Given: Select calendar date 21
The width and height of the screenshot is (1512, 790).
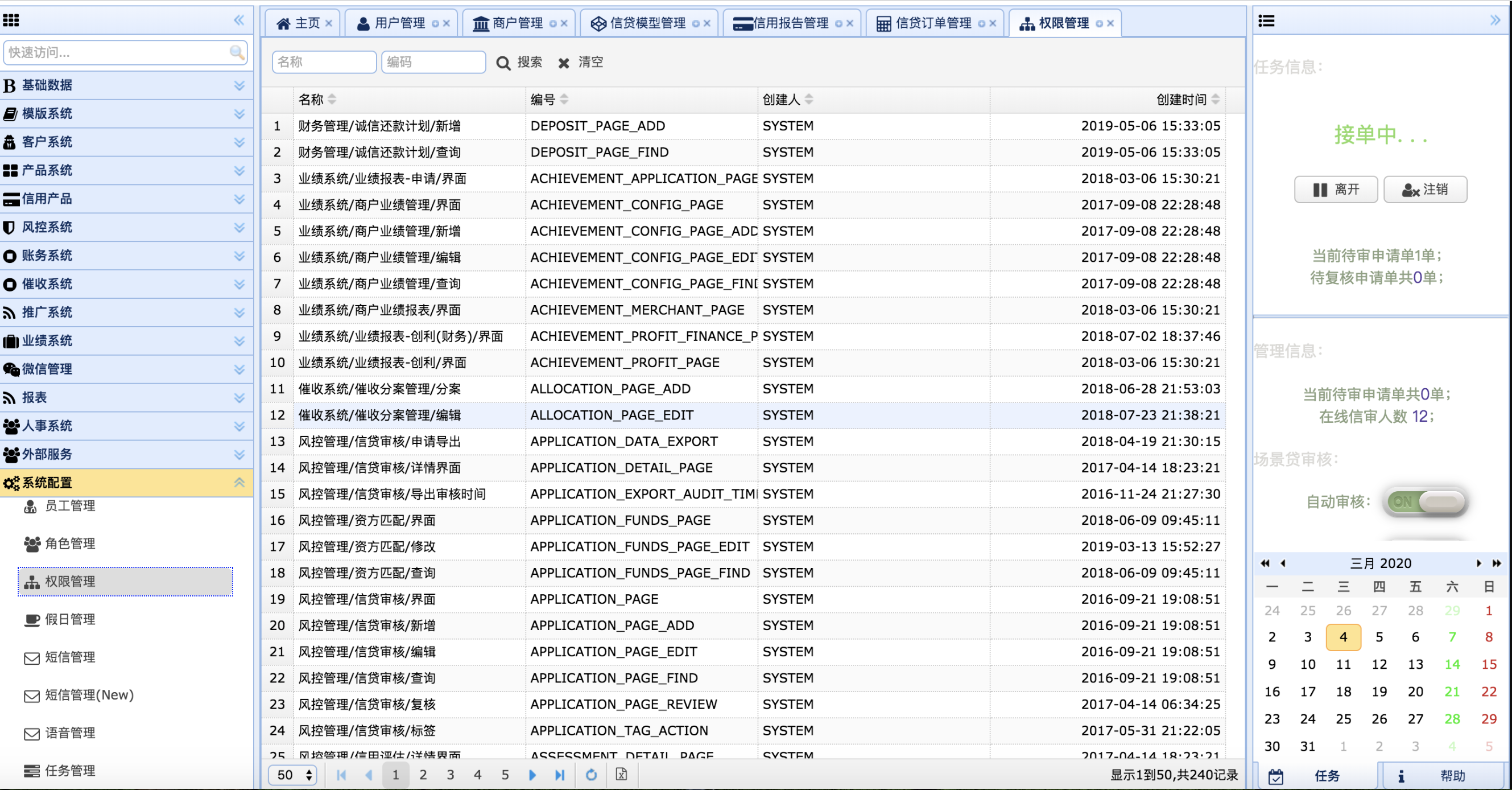Looking at the screenshot, I should (x=1452, y=692).
